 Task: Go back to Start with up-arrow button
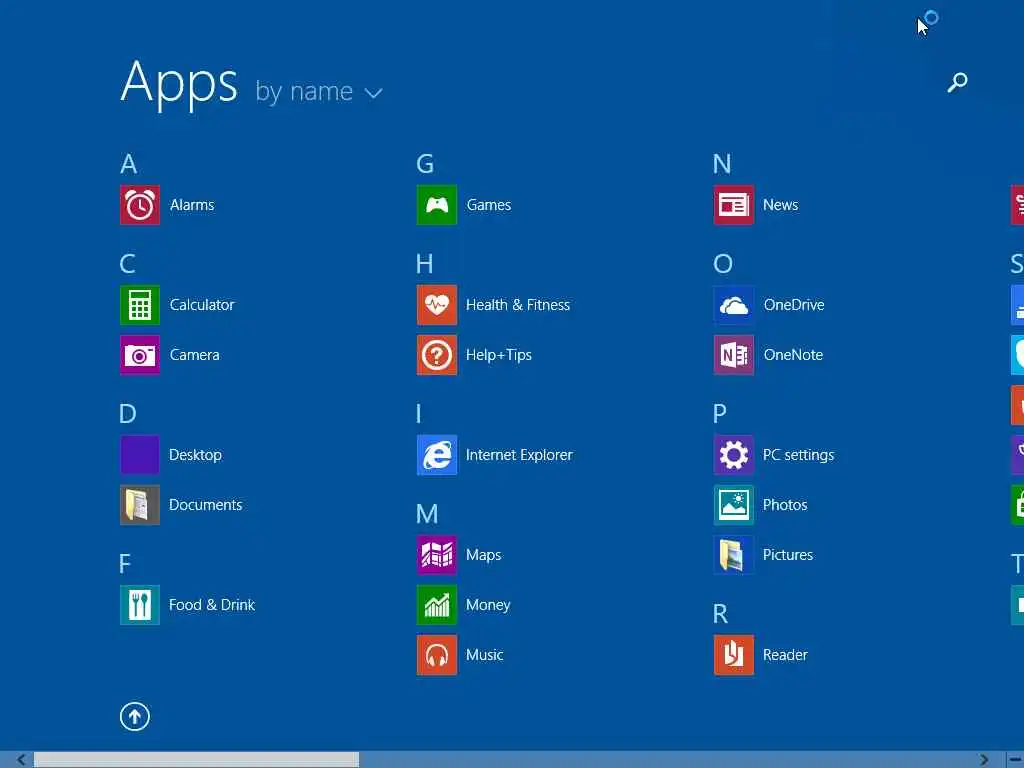point(135,716)
